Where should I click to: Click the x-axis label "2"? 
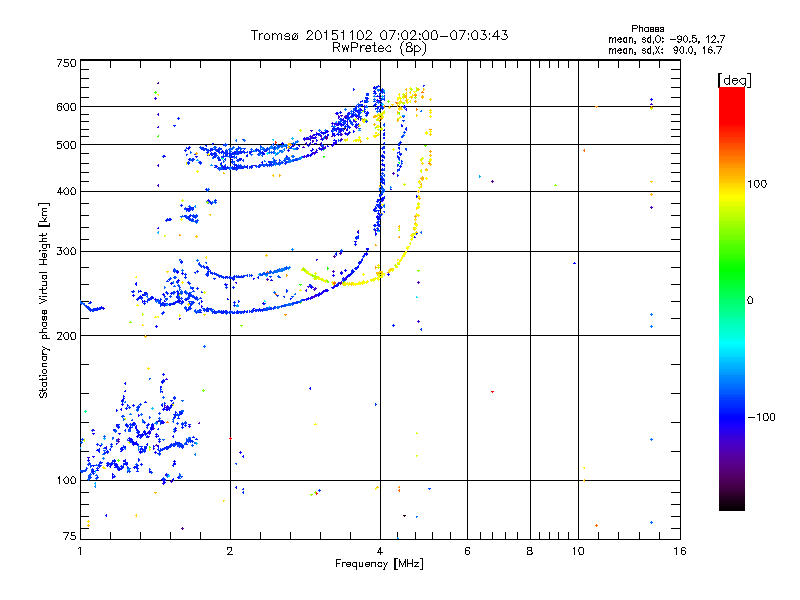230,551
